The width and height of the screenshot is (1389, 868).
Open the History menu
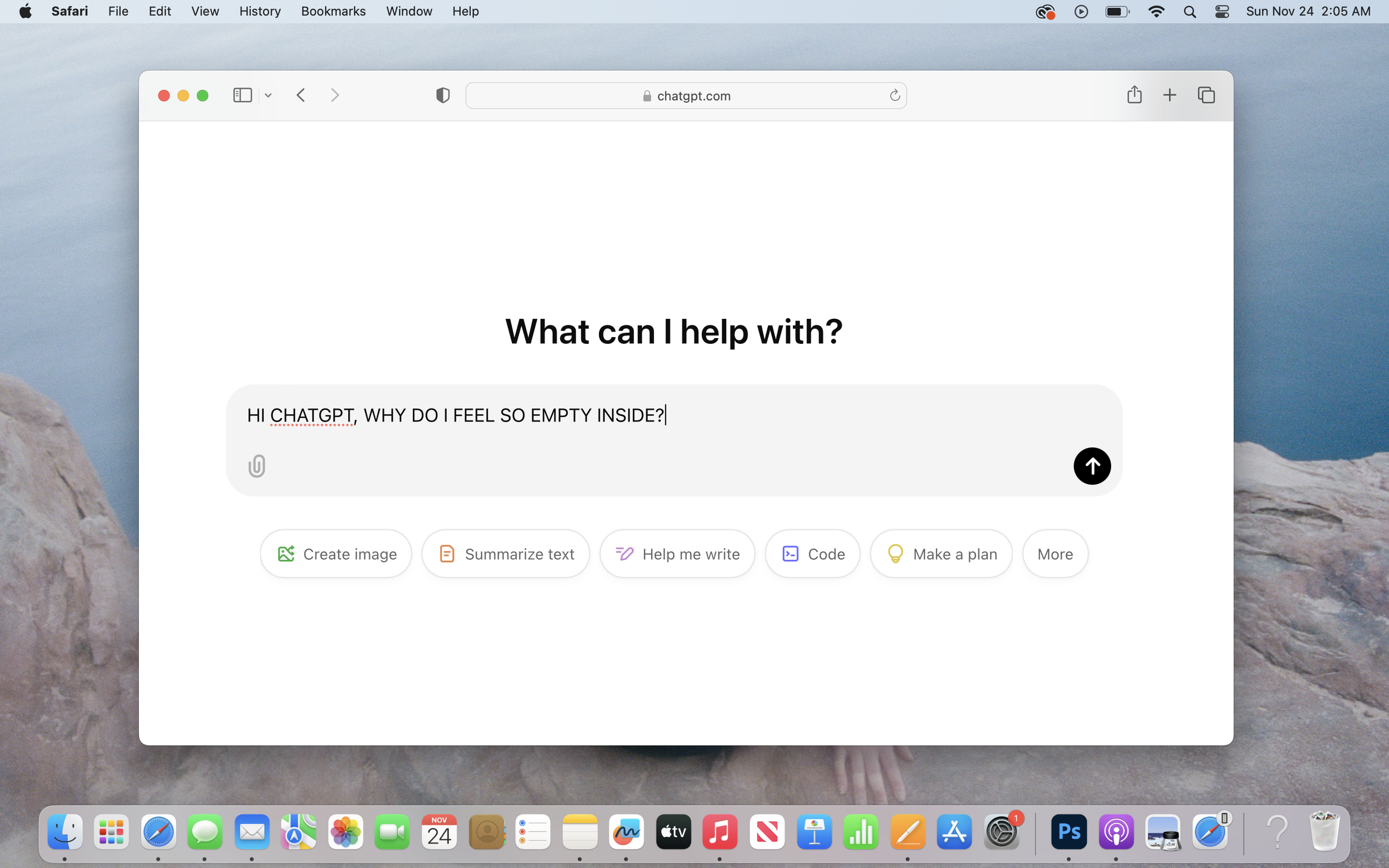(260, 11)
